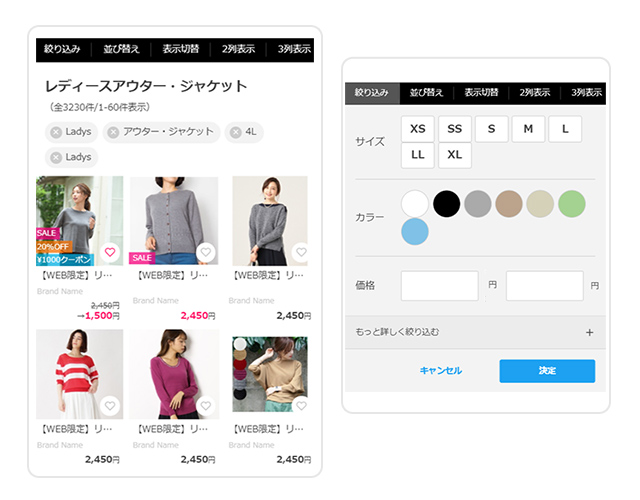Open magenta top product thumbnail

click(174, 374)
